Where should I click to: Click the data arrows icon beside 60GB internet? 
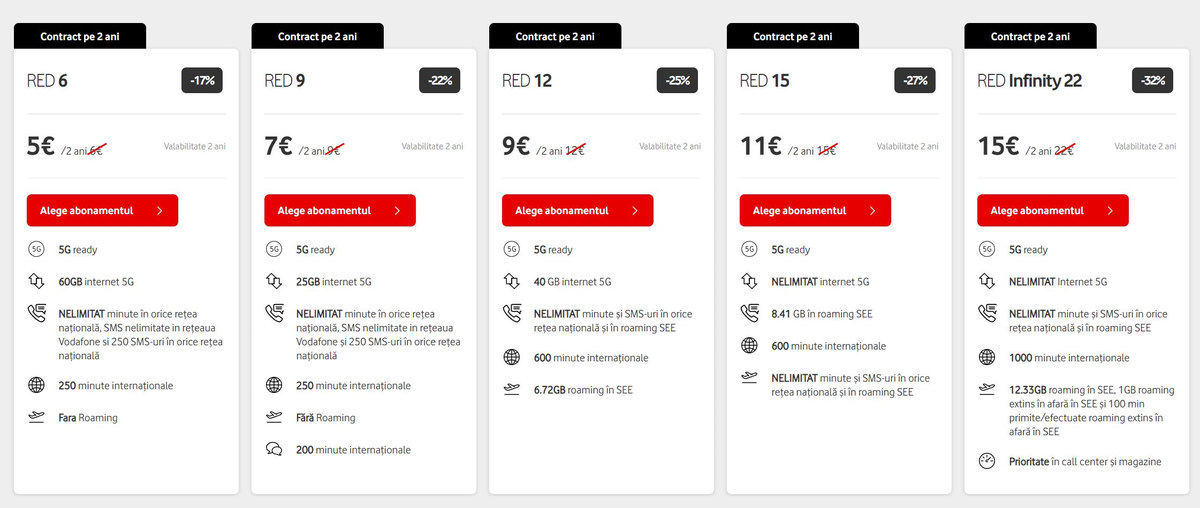pyautogui.click(x=37, y=282)
